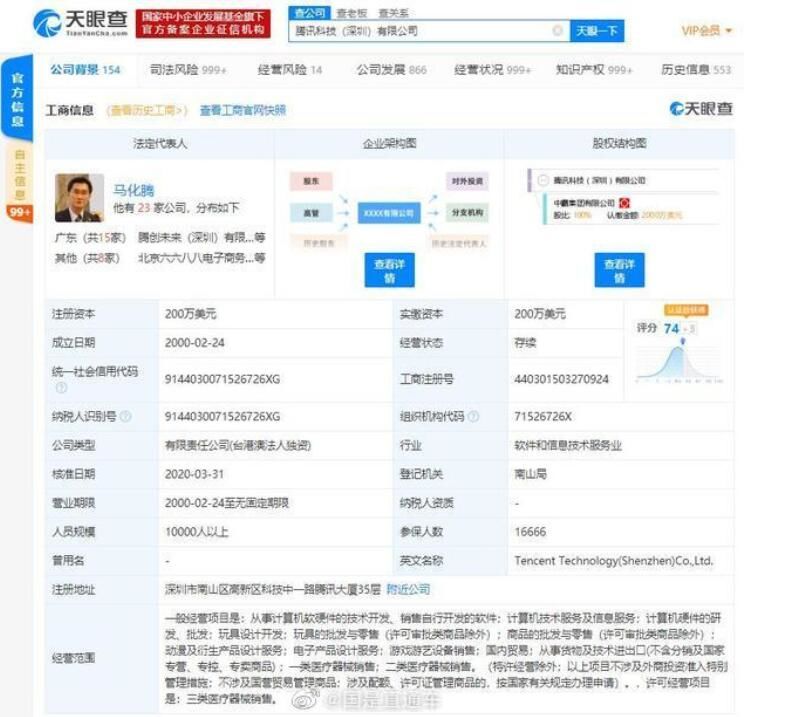Click the help icon beside 纳税人识别号

coord(125,416)
